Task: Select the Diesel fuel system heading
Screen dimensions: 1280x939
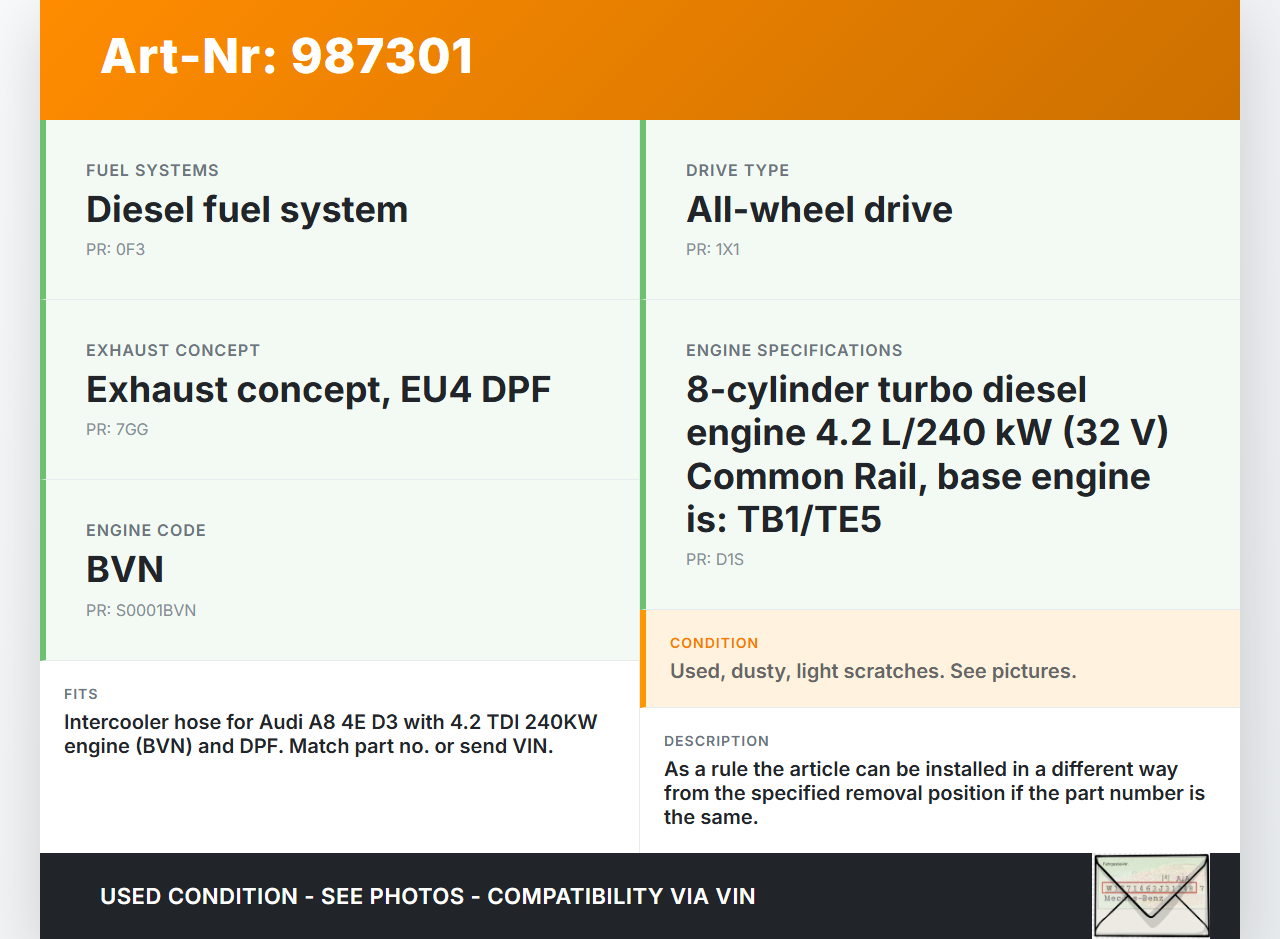Action: [x=247, y=210]
